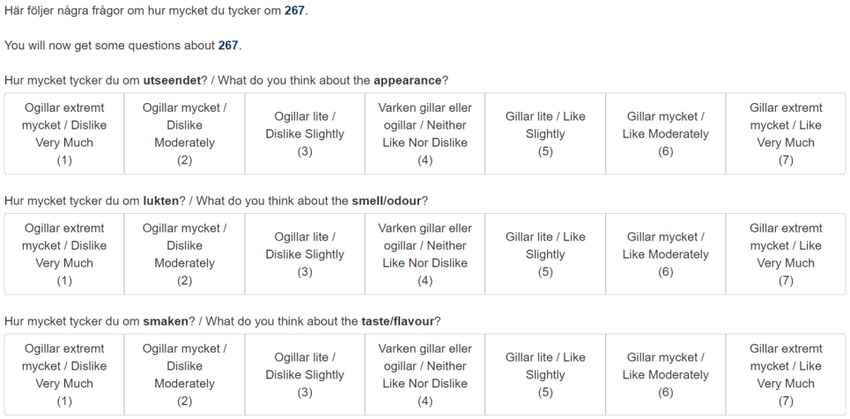Screen dimensions: 850x419
Task: Choose Like Very Much (7) for smell/odour
Action: (786, 254)
